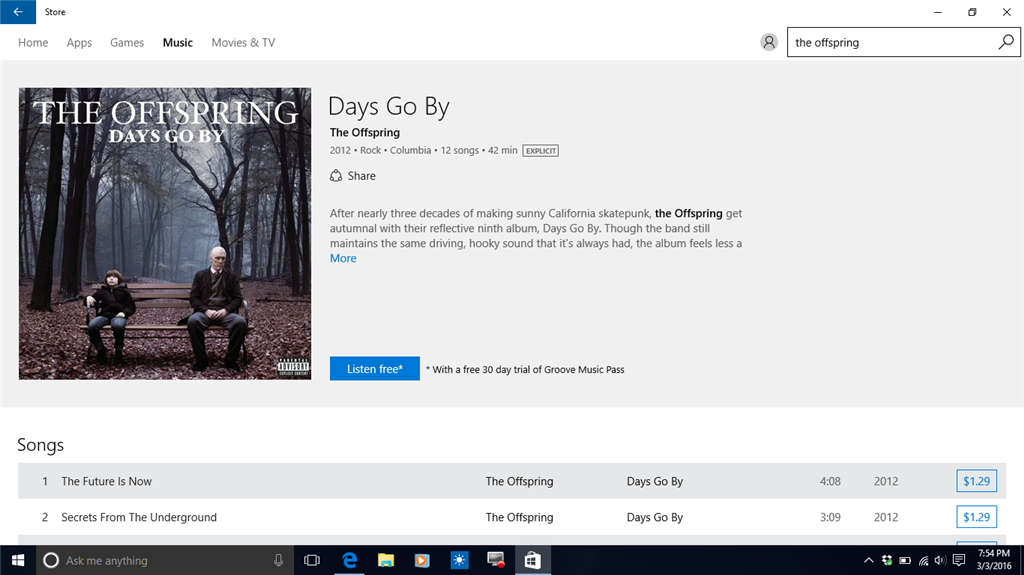Screen dimensions: 1024x575
Task: Open the blue sun icon app on the taskbar
Action: (459, 560)
